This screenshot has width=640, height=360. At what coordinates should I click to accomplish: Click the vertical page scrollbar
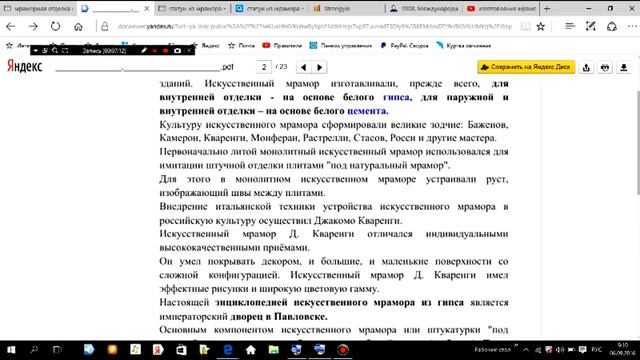pos(637,143)
